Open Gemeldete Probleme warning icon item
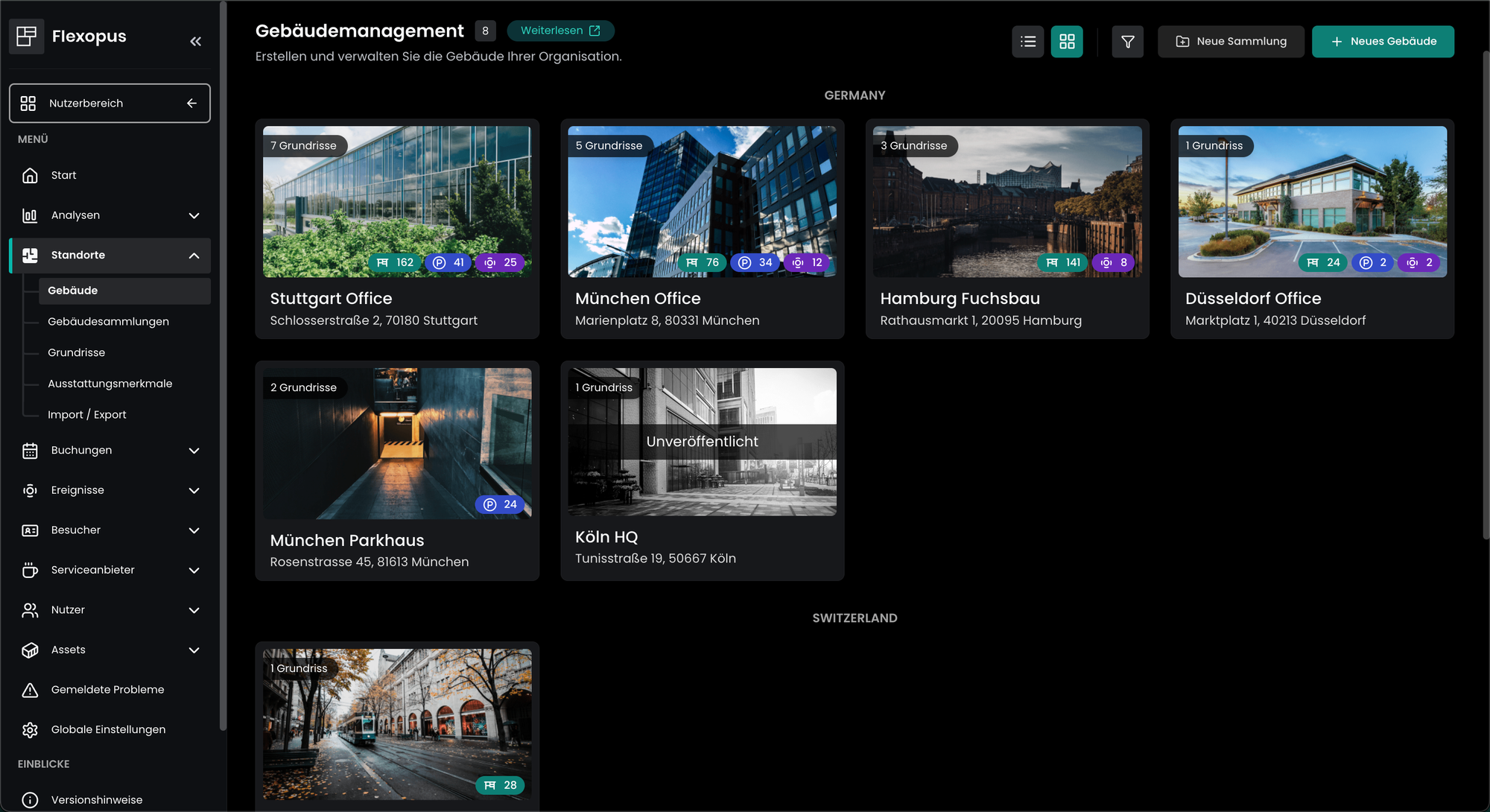1490x812 pixels. click(x=30, y=690)
